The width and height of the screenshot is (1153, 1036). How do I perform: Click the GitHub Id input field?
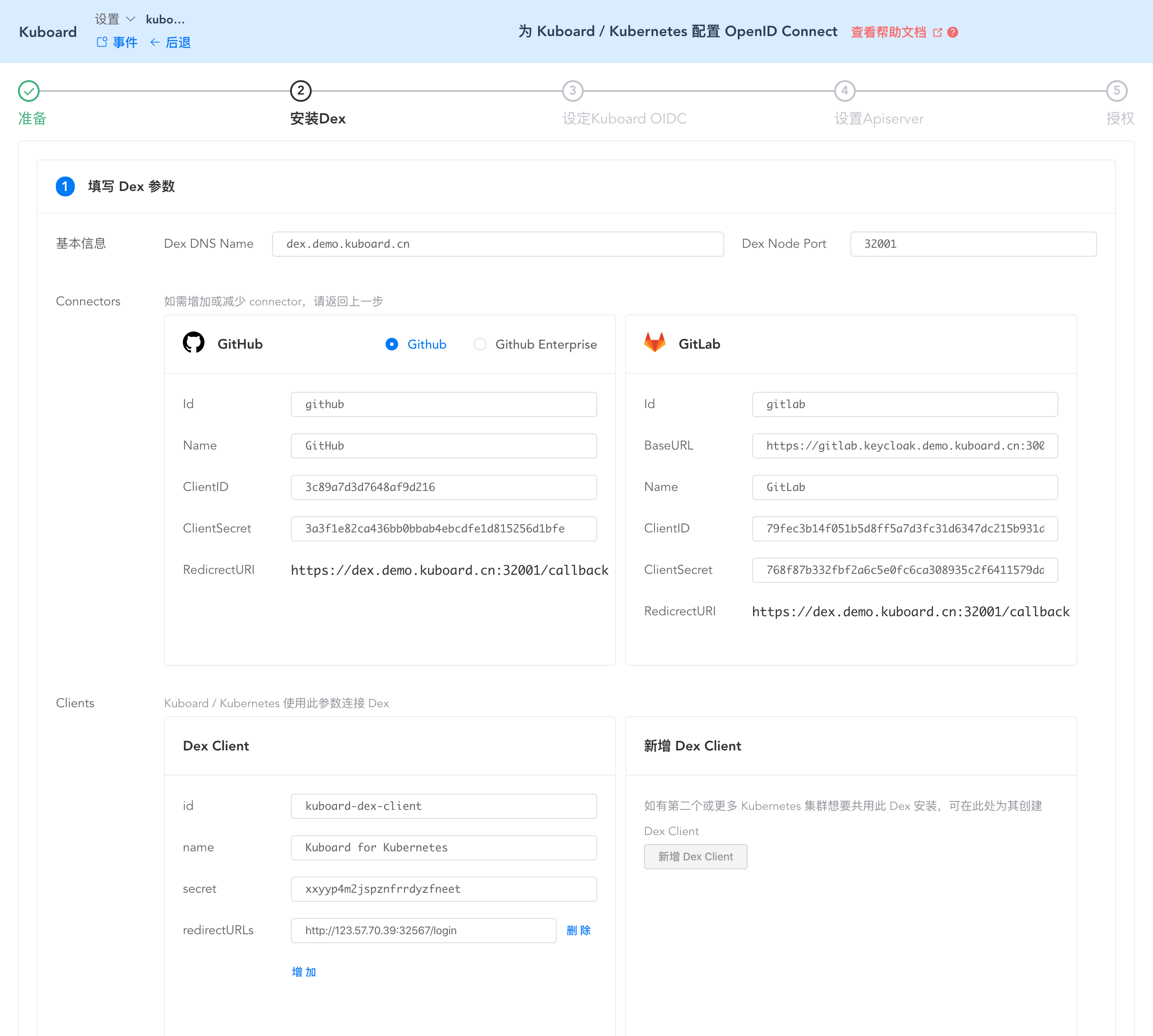444,404
